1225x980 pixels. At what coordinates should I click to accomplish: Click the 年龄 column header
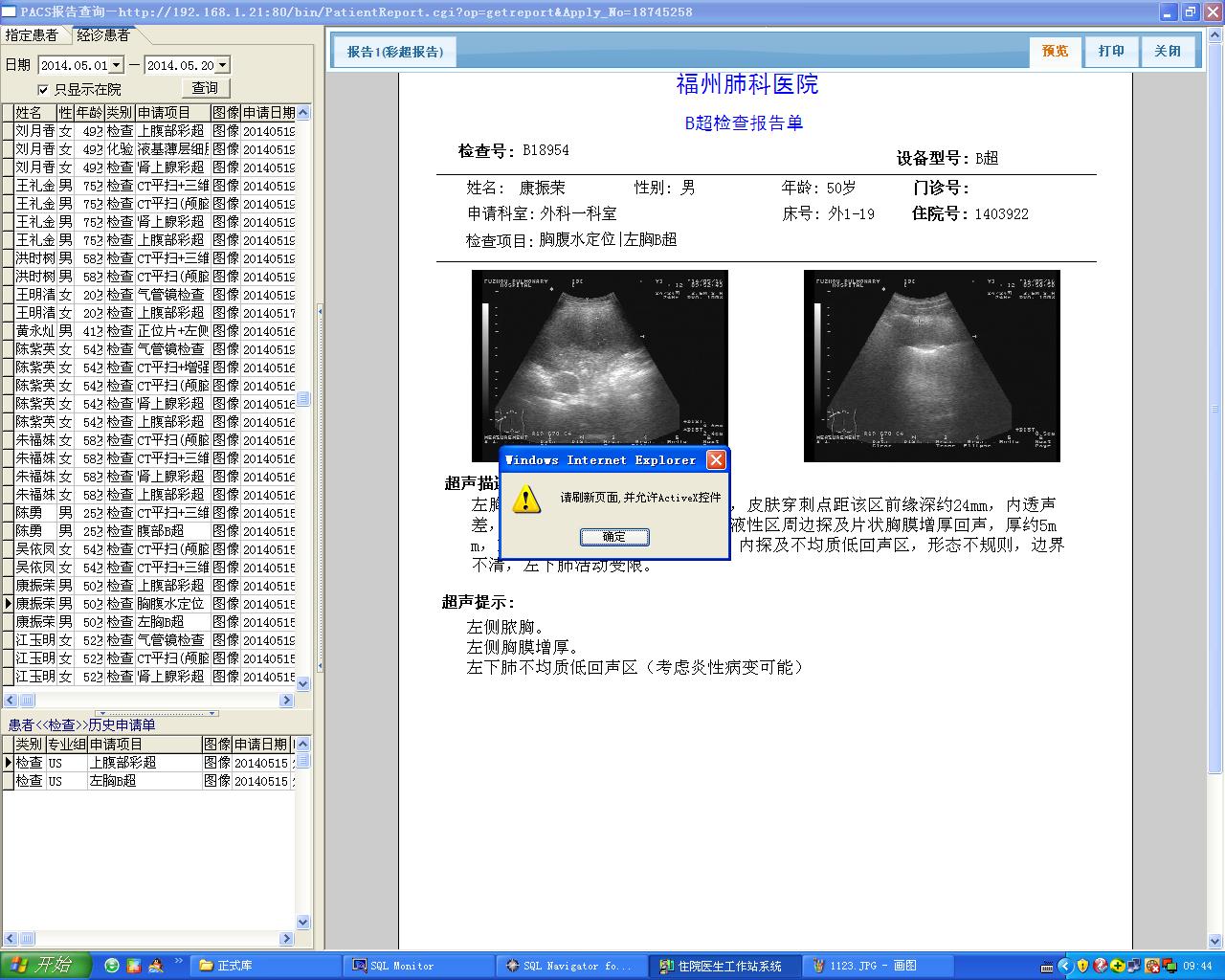tap(89, 113)
